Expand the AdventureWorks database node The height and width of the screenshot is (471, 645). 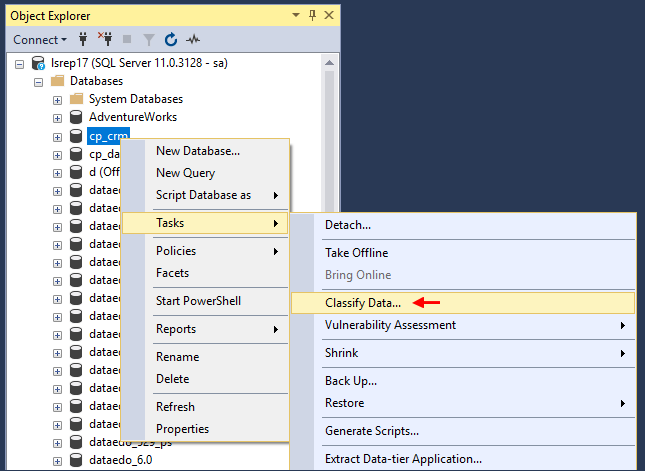[57, 117]
